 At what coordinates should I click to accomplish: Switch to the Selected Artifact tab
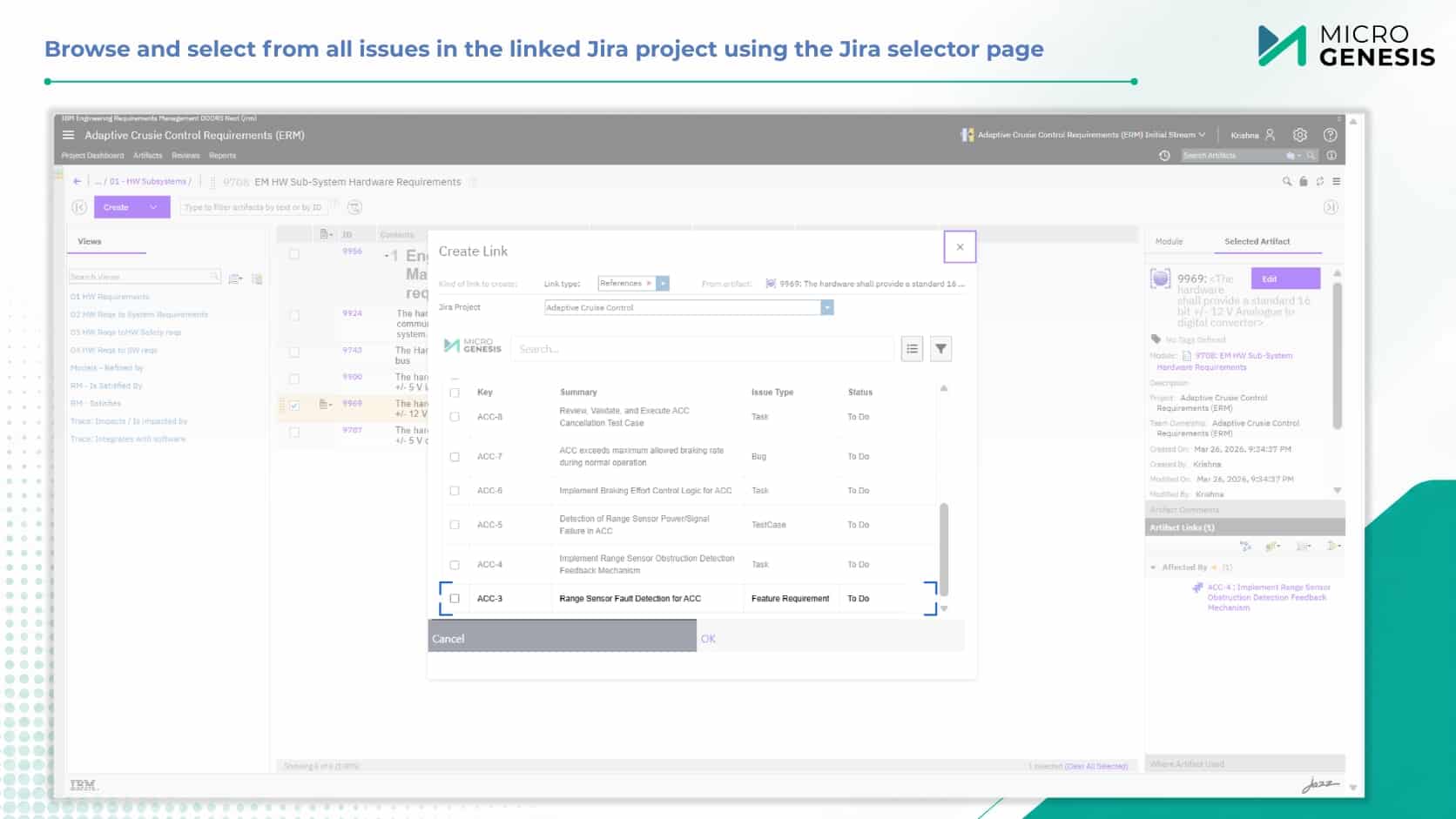(1257, 242)
